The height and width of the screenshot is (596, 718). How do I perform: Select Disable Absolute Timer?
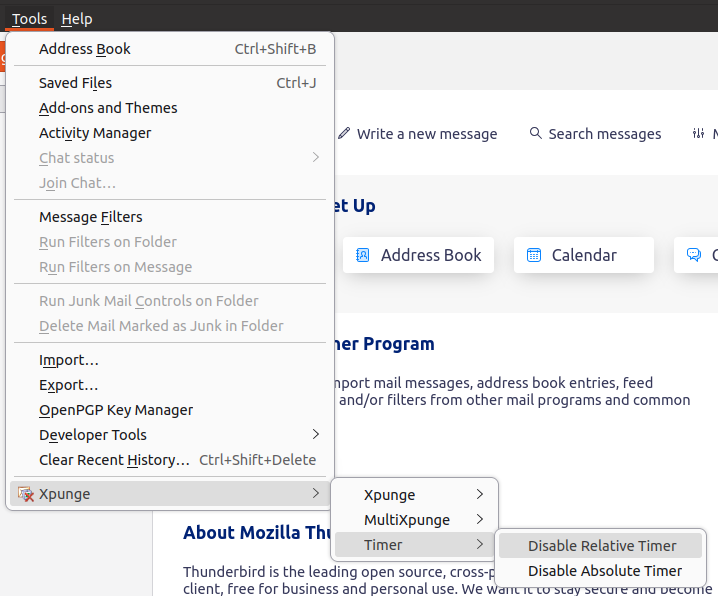coord(600,571)
